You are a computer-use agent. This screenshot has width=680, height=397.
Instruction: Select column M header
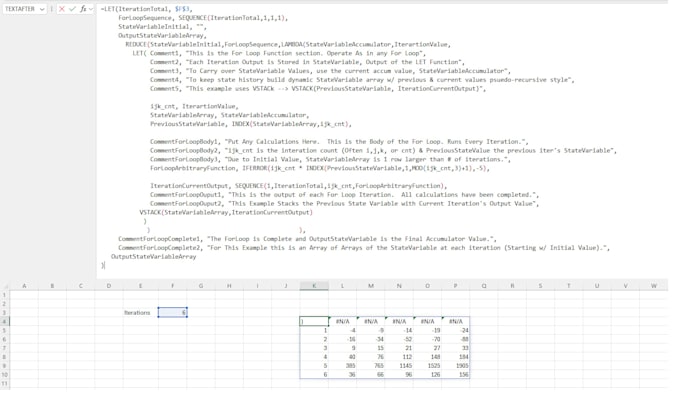click(371, 286)
